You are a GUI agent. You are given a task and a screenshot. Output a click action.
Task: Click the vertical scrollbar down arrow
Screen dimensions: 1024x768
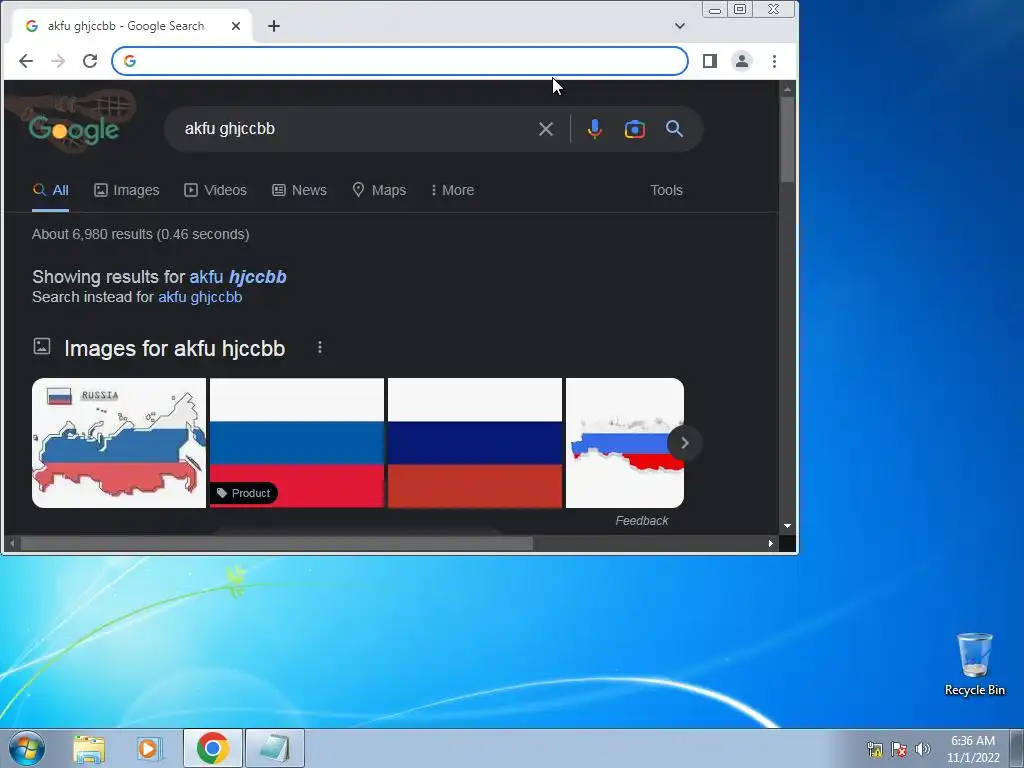(x=787, y=526)
